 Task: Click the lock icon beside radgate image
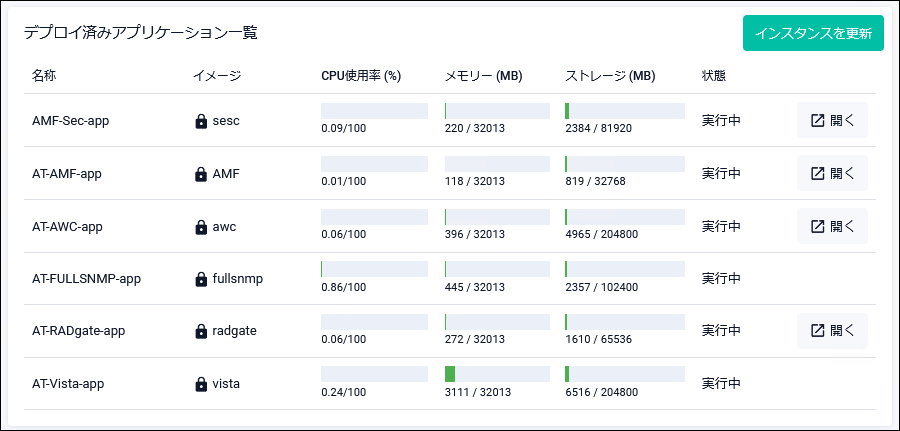201,331
